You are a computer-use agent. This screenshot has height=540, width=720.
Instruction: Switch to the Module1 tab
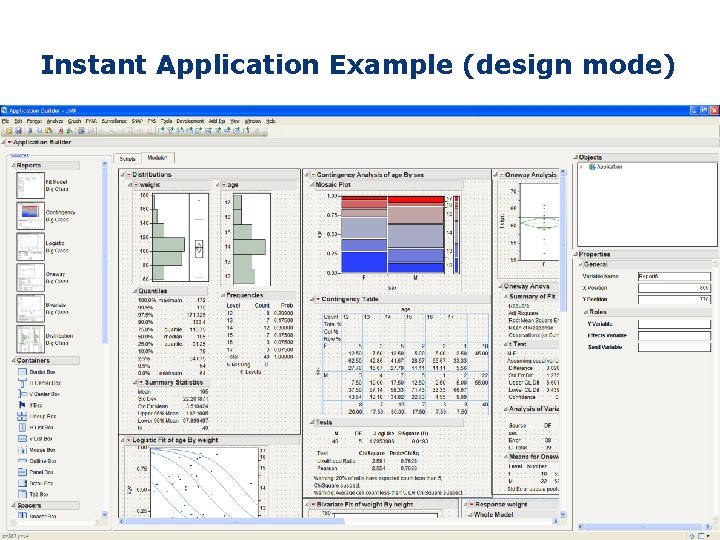click(x=158, y=158)
